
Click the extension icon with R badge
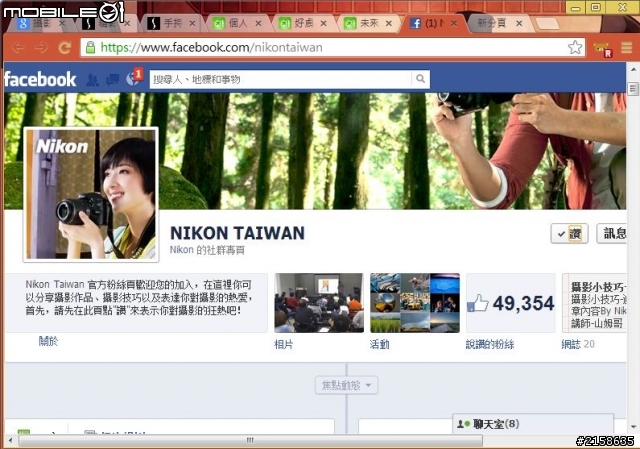click(603, 49)
